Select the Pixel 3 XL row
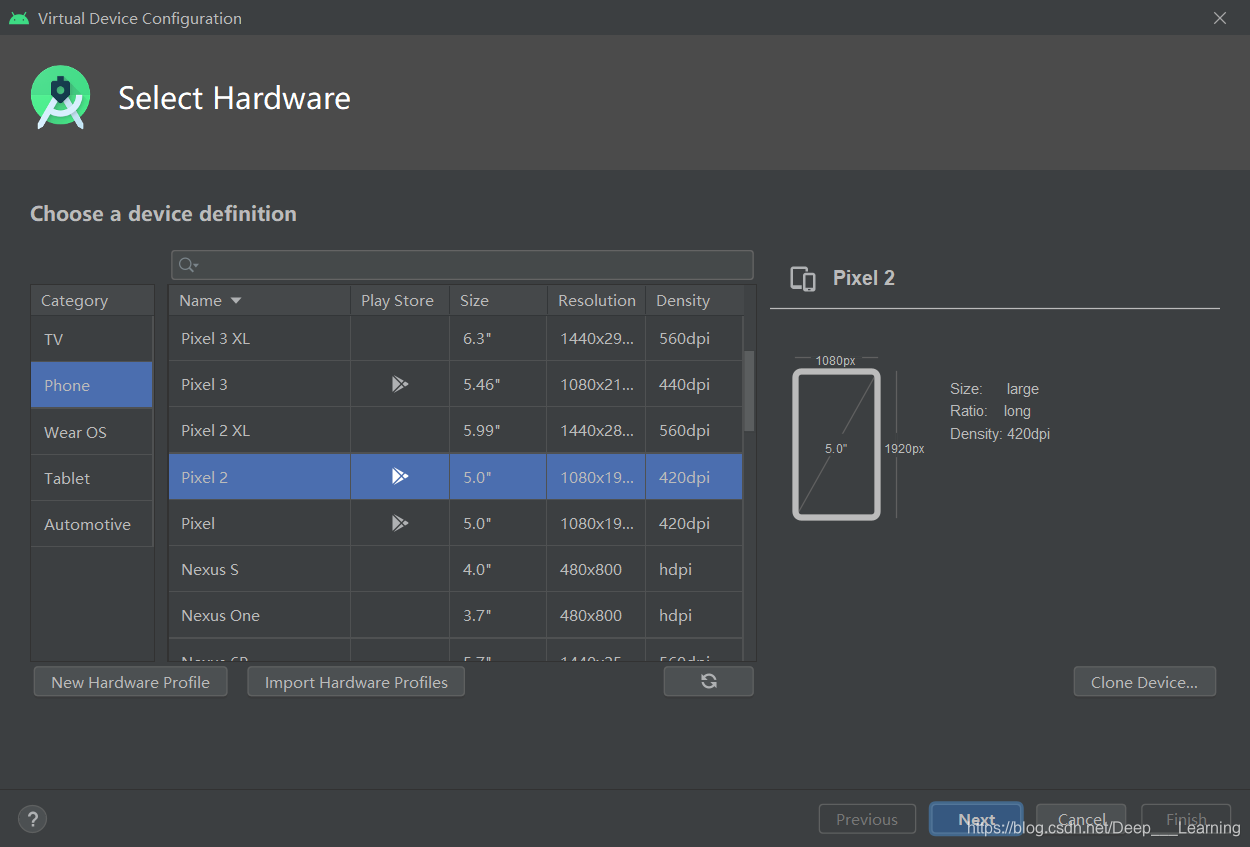 point(456,338)
